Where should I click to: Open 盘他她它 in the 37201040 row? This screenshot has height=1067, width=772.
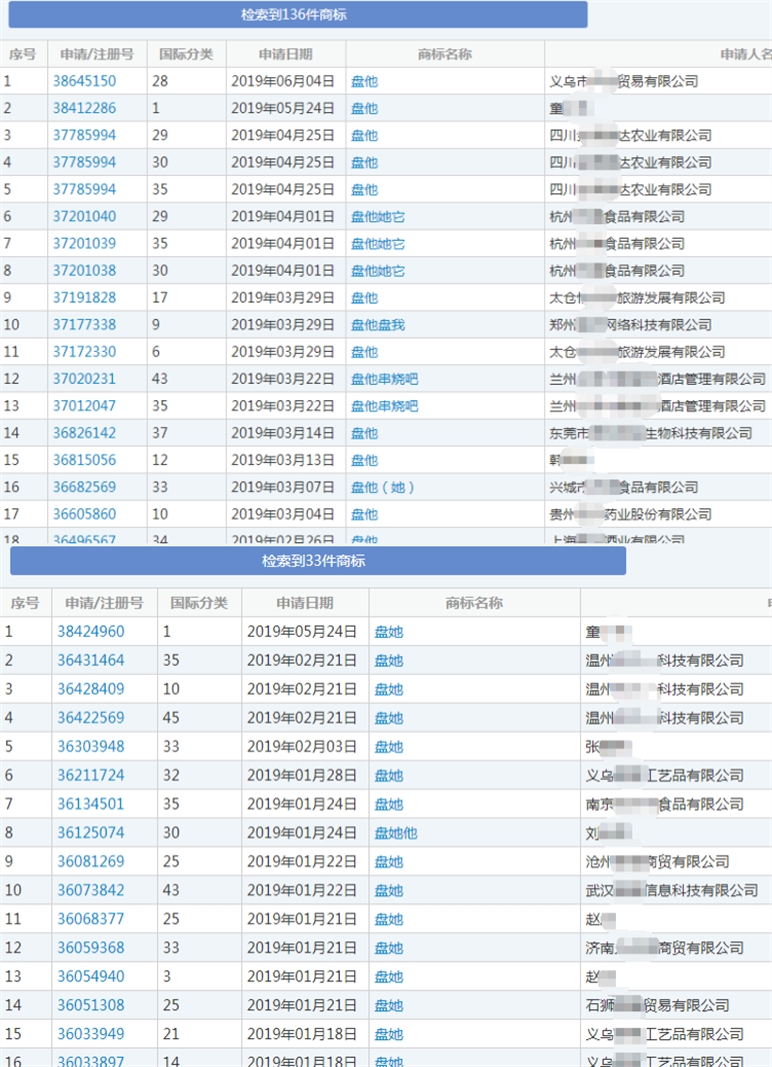coord(378,216)
